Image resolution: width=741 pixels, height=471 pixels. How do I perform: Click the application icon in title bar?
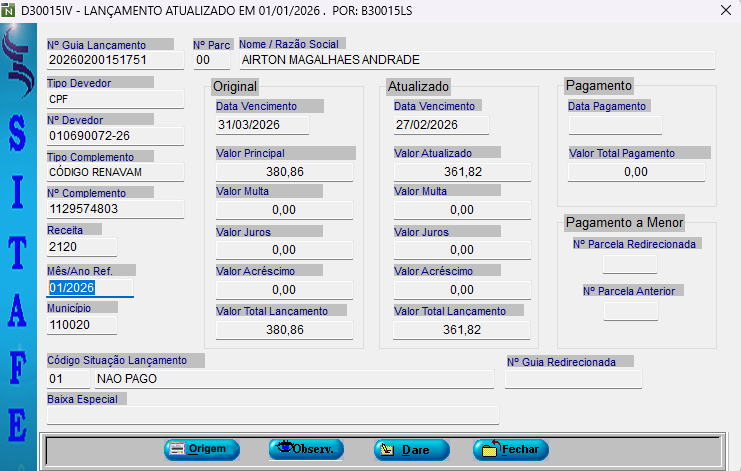coord(9,10)
